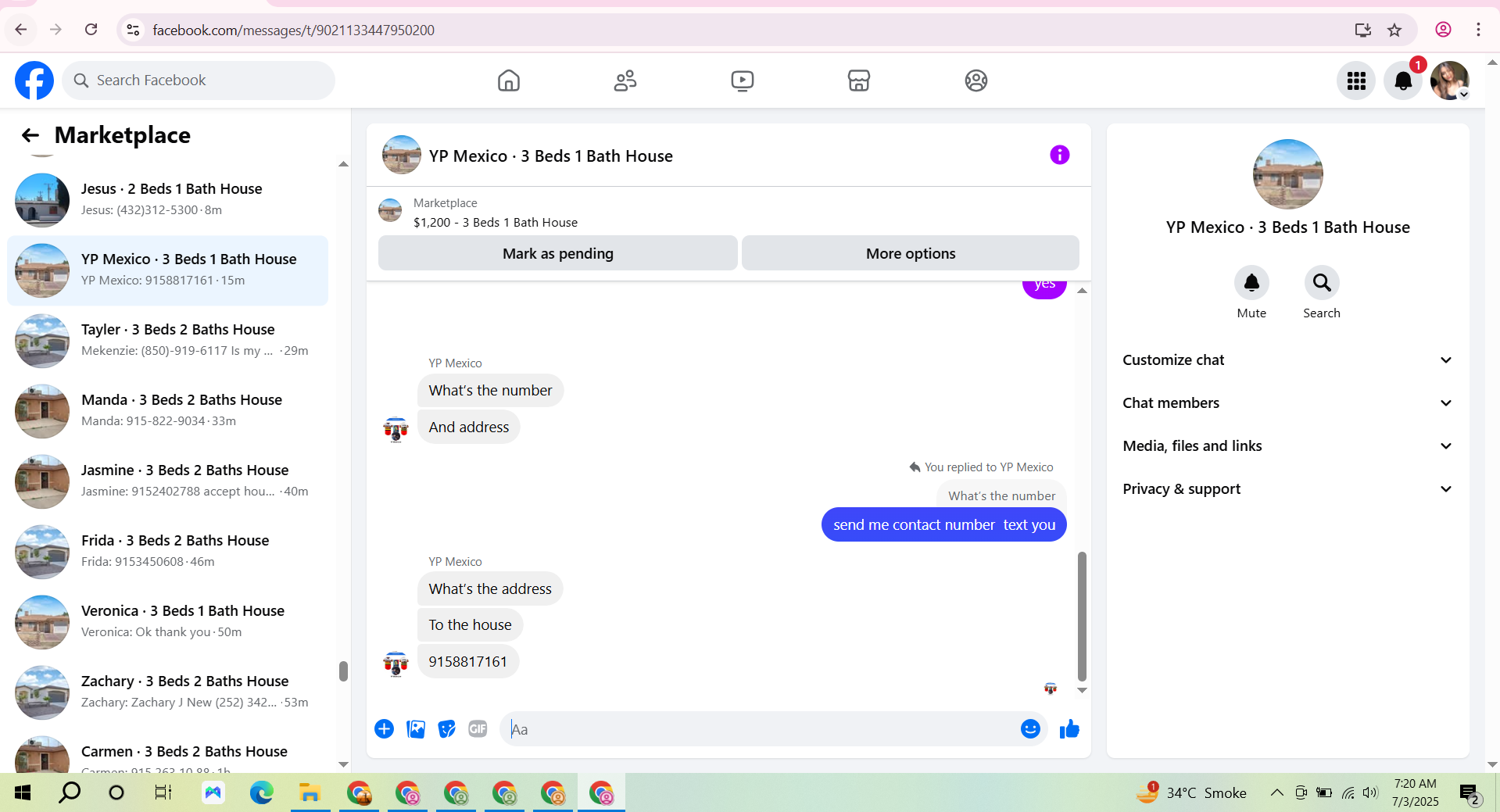This screenshot has width=1500, height=812.
Task: Click the 'send me contact number' message
Action: point(944,525)
